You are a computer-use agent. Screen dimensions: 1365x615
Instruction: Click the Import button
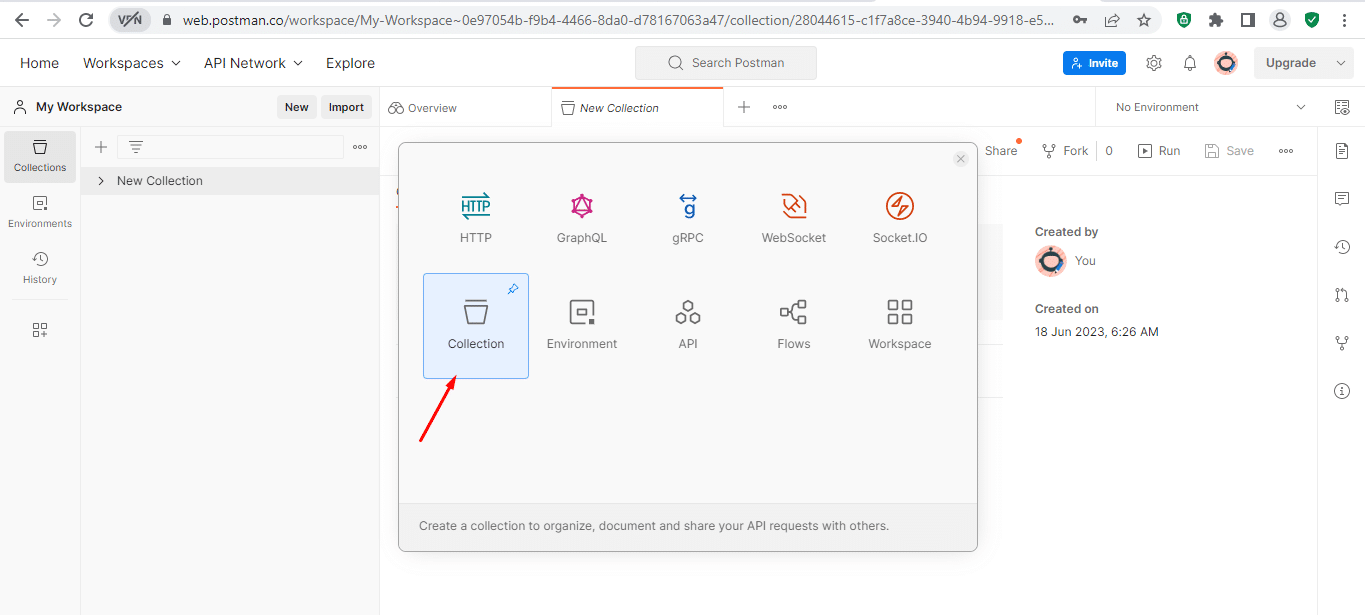coord(346,107)
